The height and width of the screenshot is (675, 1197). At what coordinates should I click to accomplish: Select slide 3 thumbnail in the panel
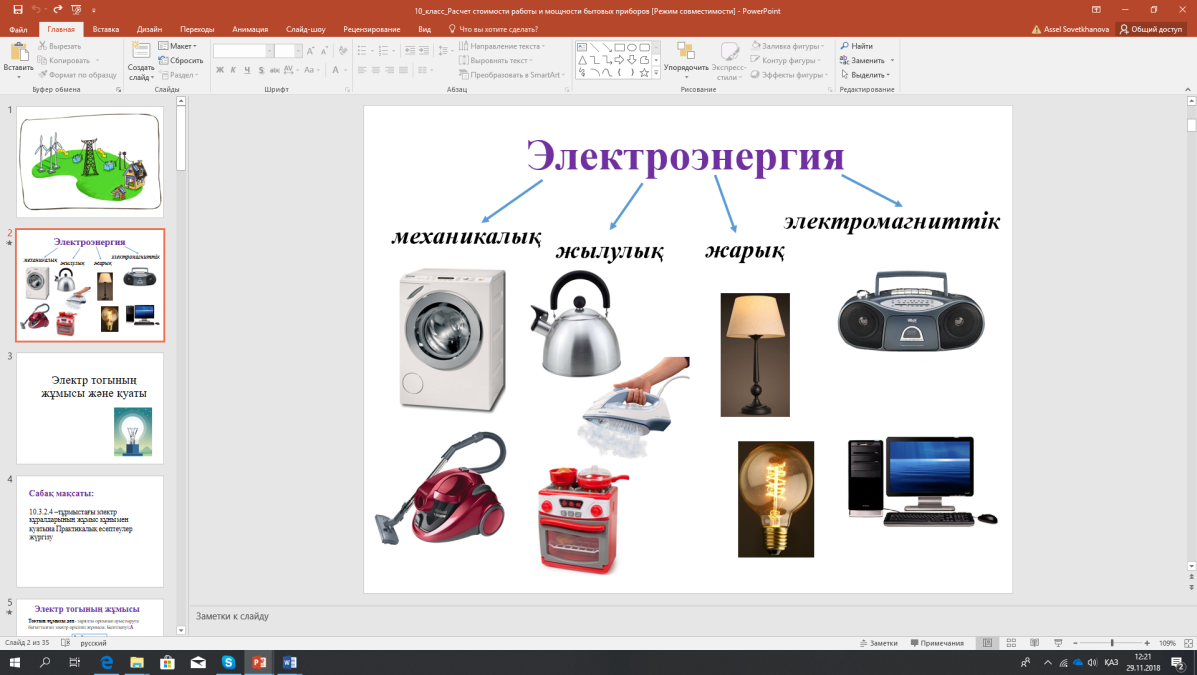coord(90,408)
